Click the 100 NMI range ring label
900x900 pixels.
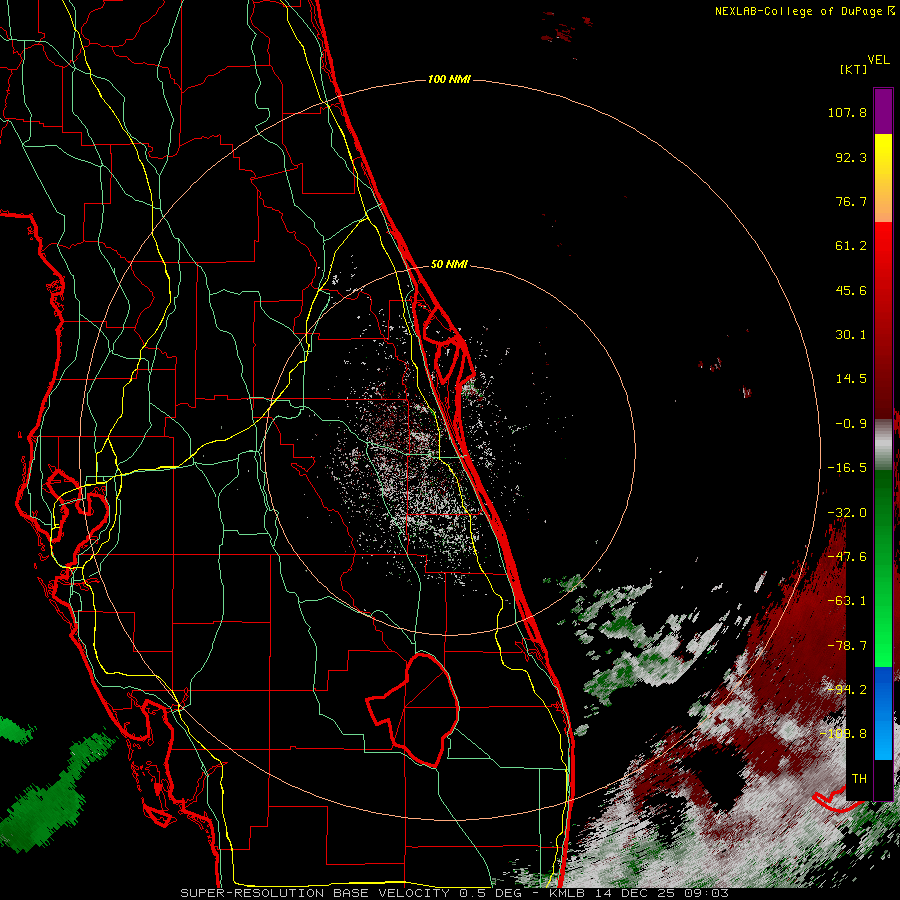[449, 79]
